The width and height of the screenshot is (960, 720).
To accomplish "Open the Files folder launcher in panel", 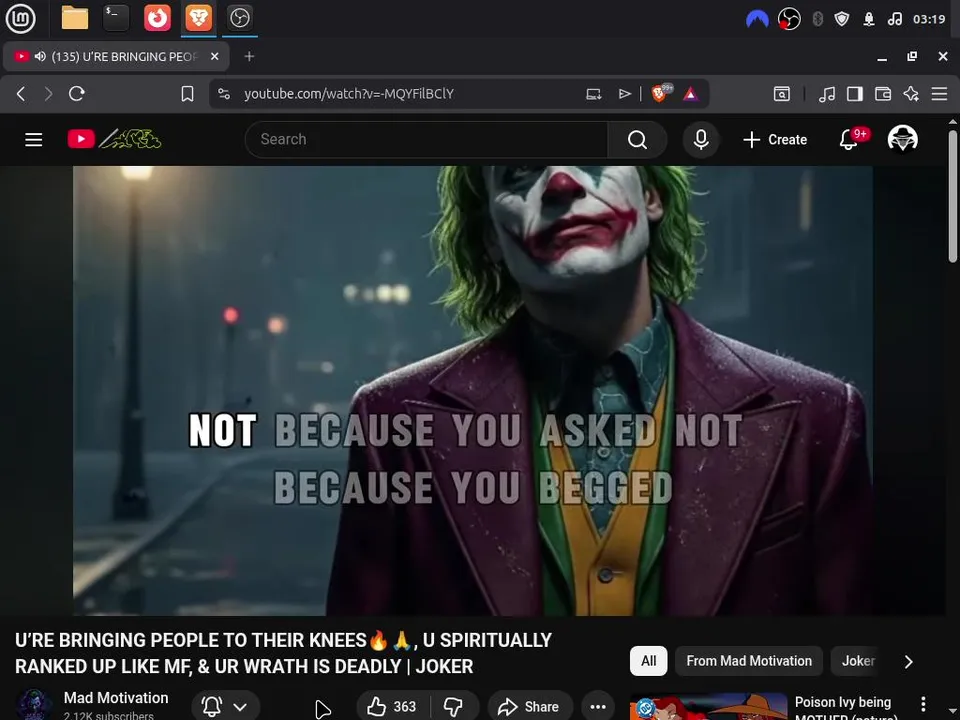I will 75,18.
